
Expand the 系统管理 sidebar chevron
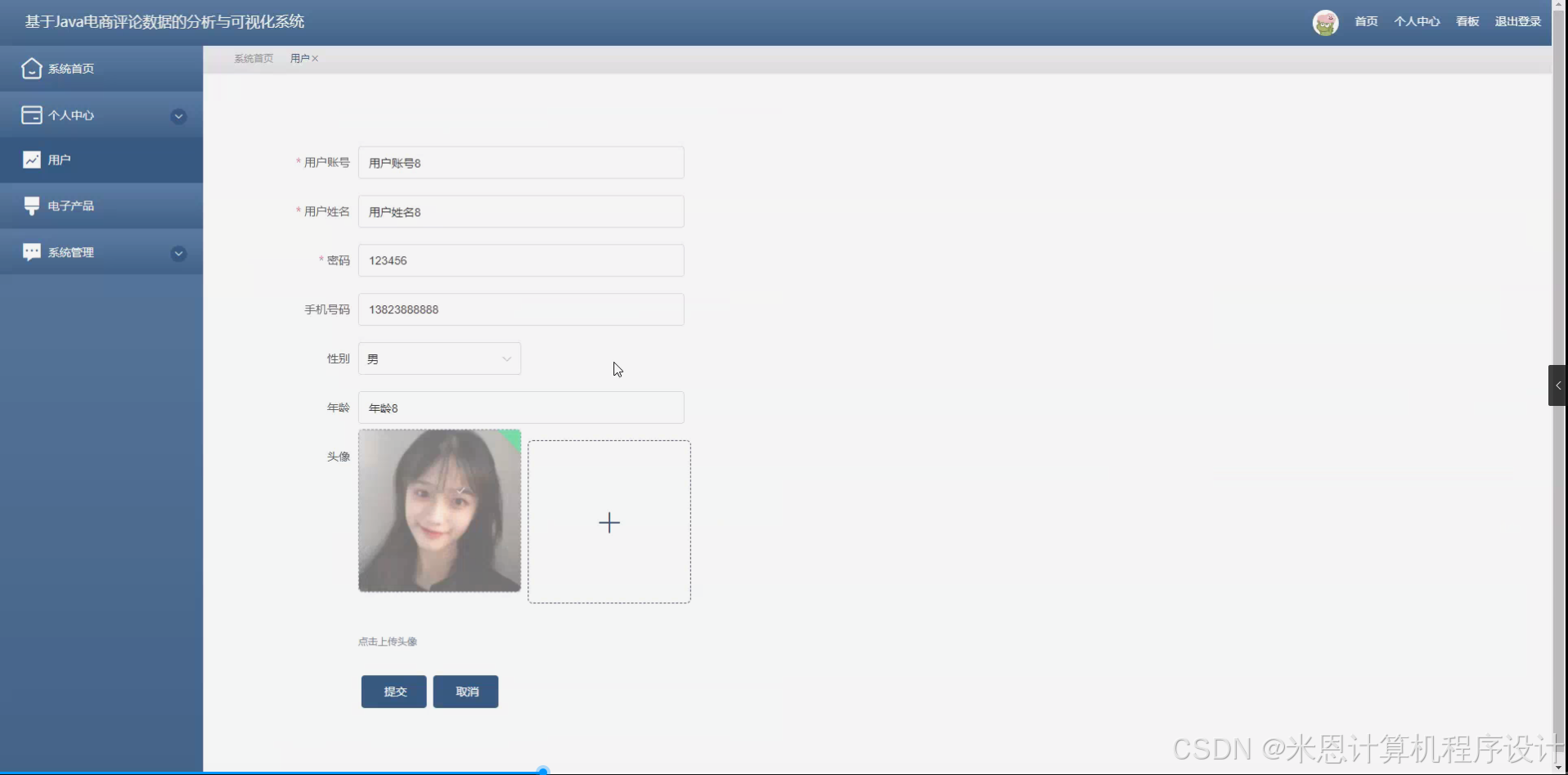pos(178,254)
